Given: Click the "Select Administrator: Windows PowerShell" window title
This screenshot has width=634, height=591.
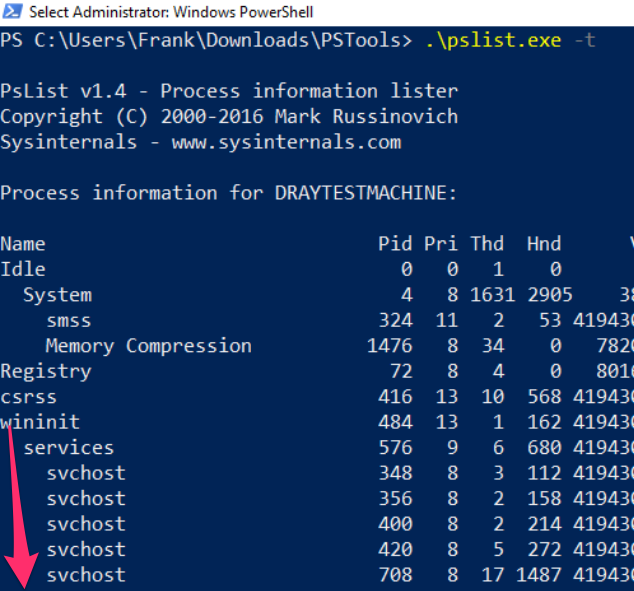Looking at the screenshot, I should pyautogui.click(x=171, y=13).
